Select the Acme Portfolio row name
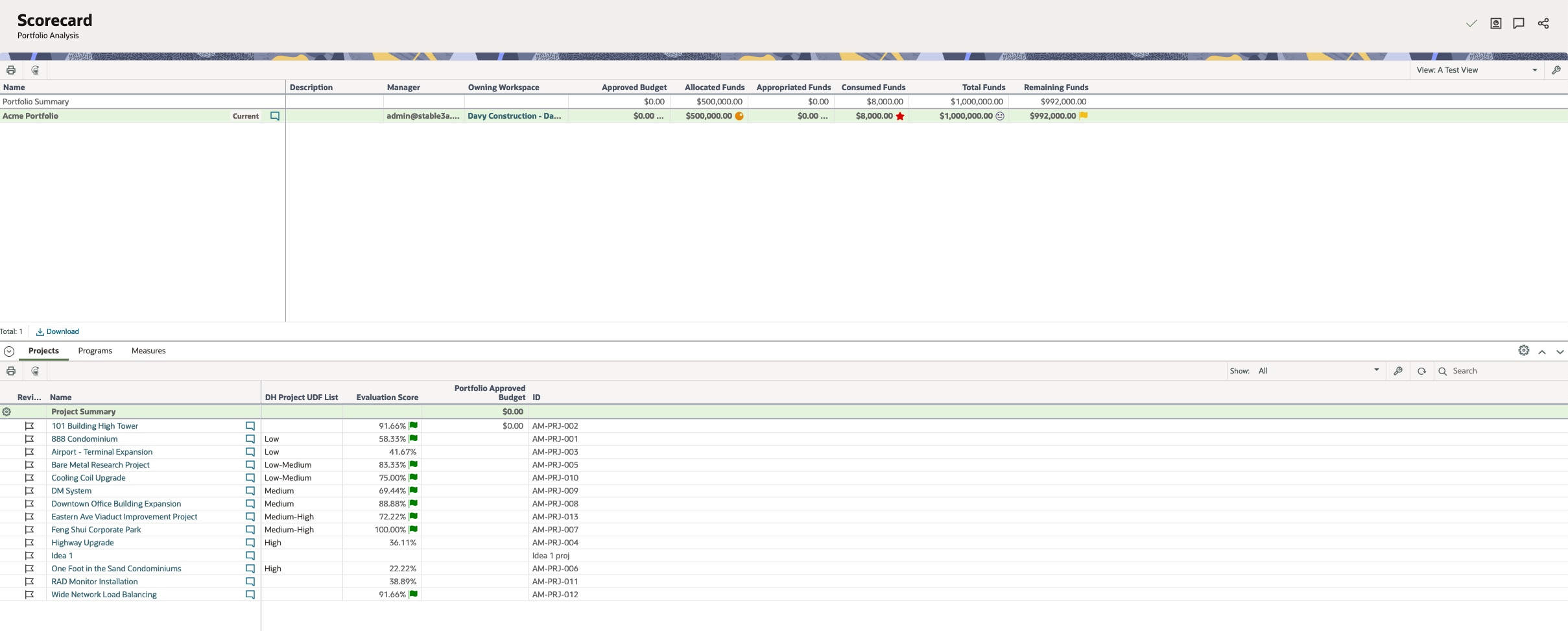Image resolution: width=1568 pixels, height=631 pixels. pyautogui.click(x=30, y=116)
